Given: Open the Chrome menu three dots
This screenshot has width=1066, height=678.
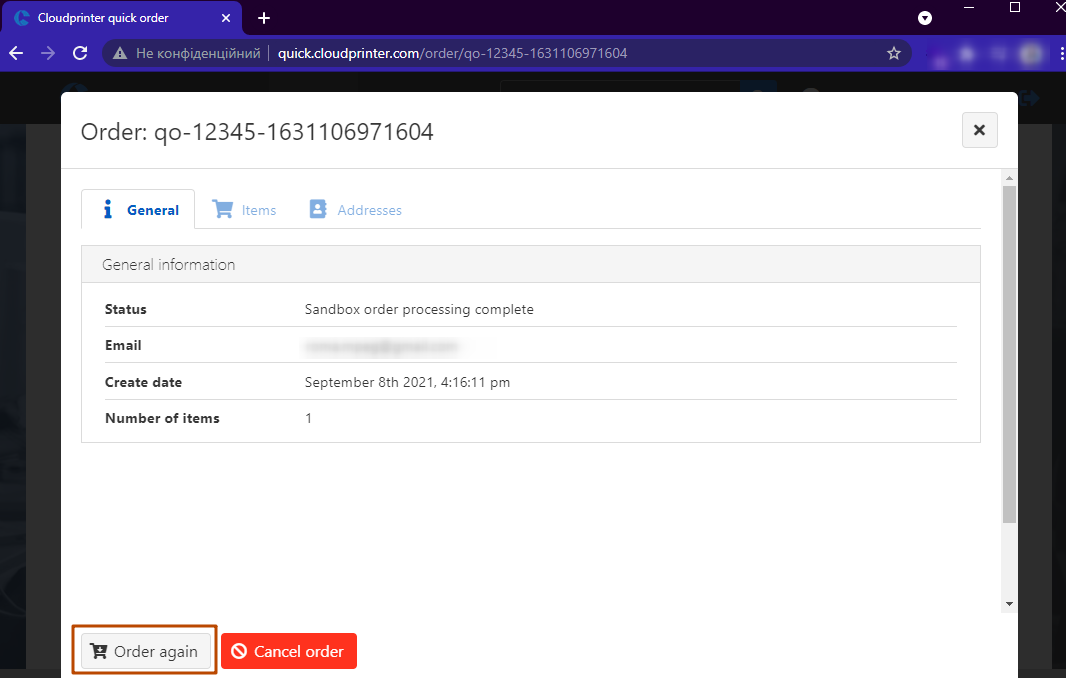Looking at the screenshot, I should (1061, 53).
